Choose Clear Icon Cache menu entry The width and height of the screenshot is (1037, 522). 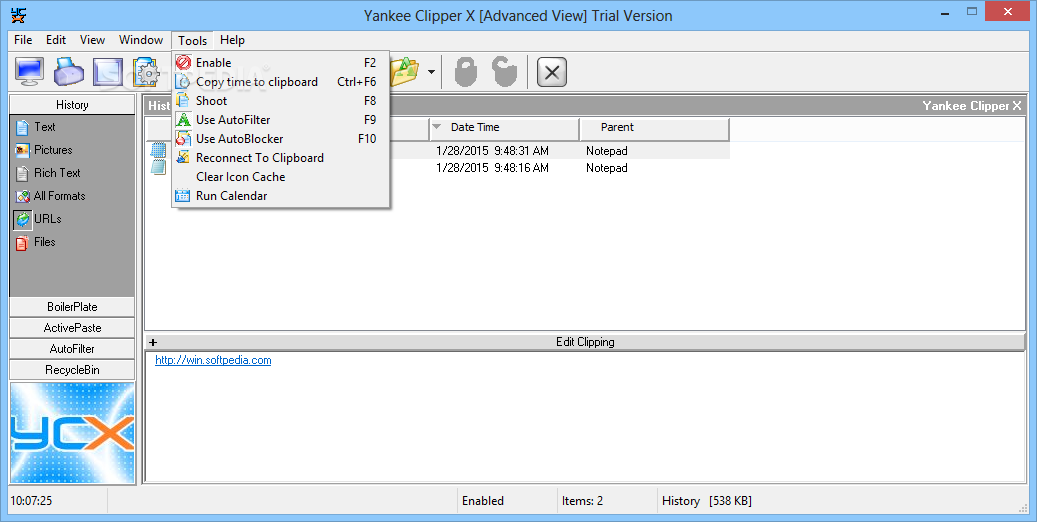pos(280,177)
